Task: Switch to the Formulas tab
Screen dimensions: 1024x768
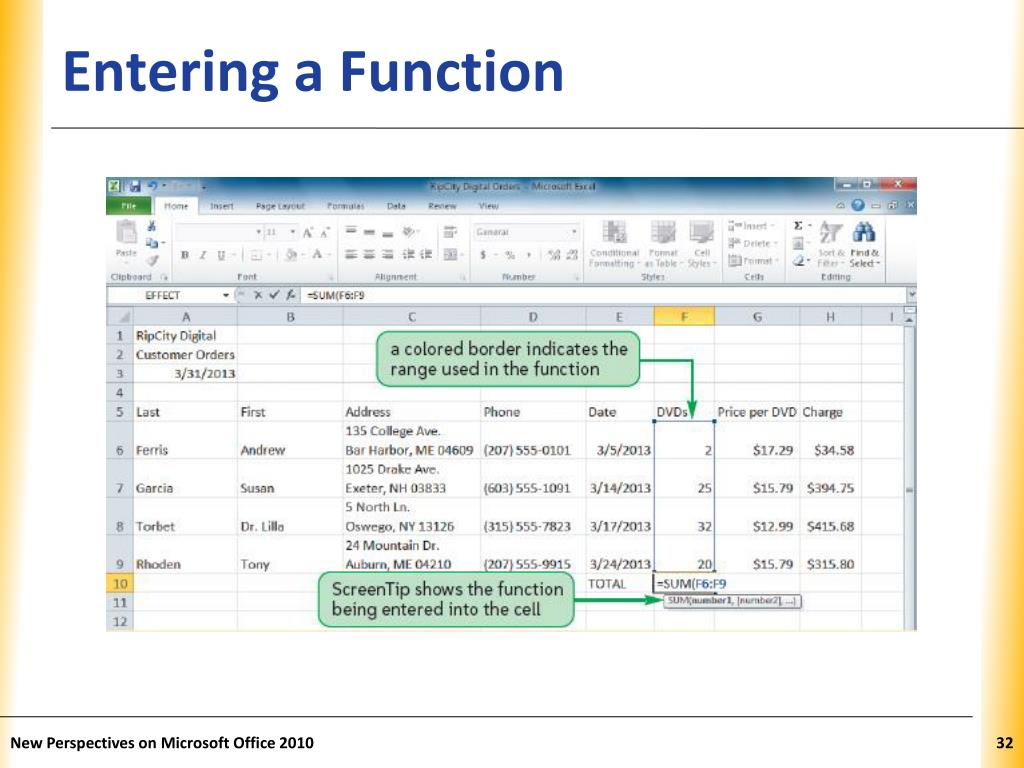Action: (345, 206)
